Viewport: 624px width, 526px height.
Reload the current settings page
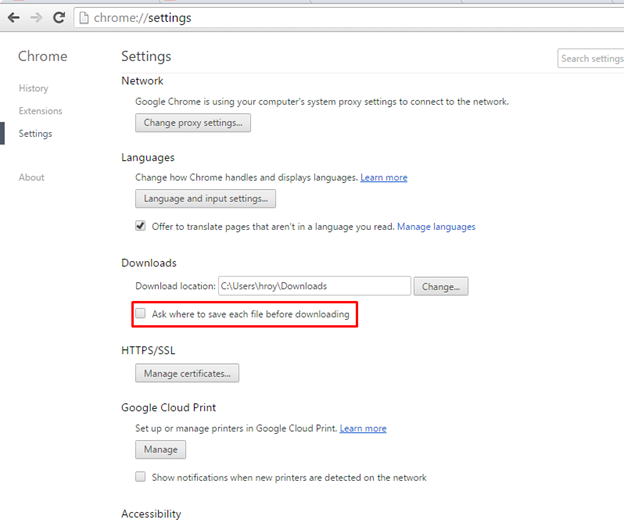click(60, 18)
